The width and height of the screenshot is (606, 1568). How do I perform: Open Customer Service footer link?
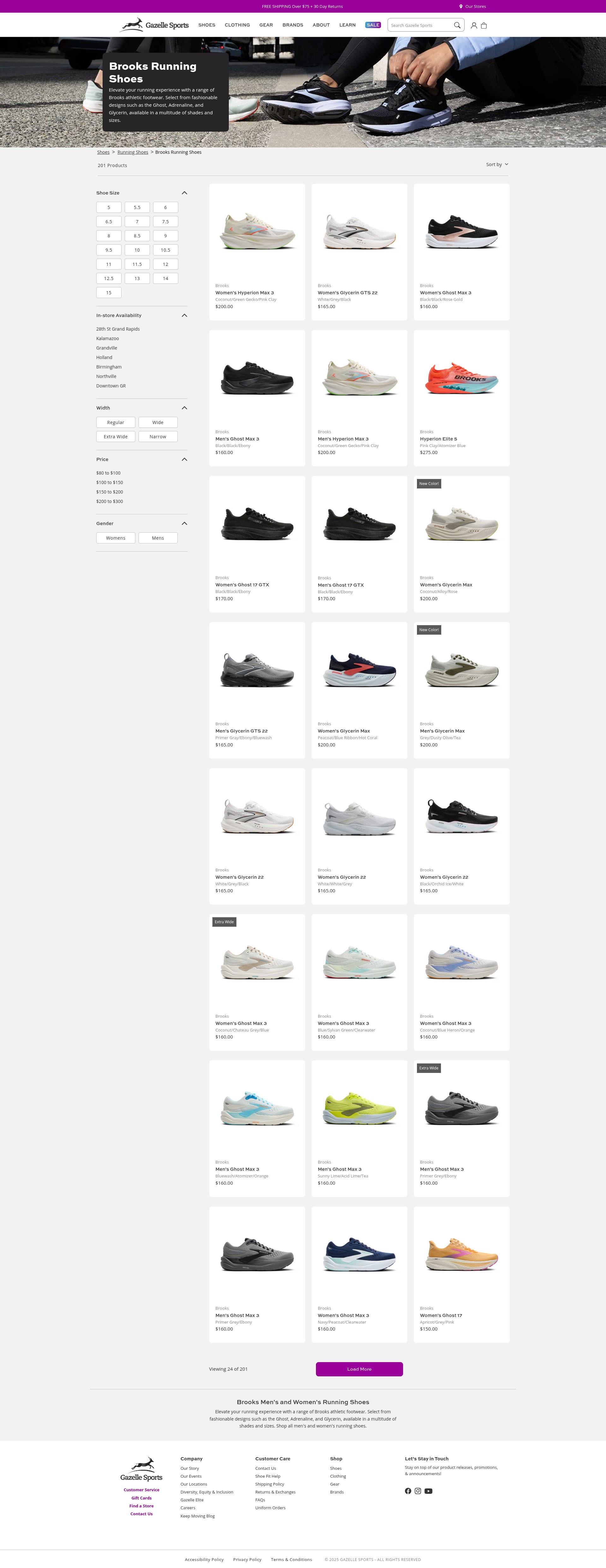click(141, 1490)
